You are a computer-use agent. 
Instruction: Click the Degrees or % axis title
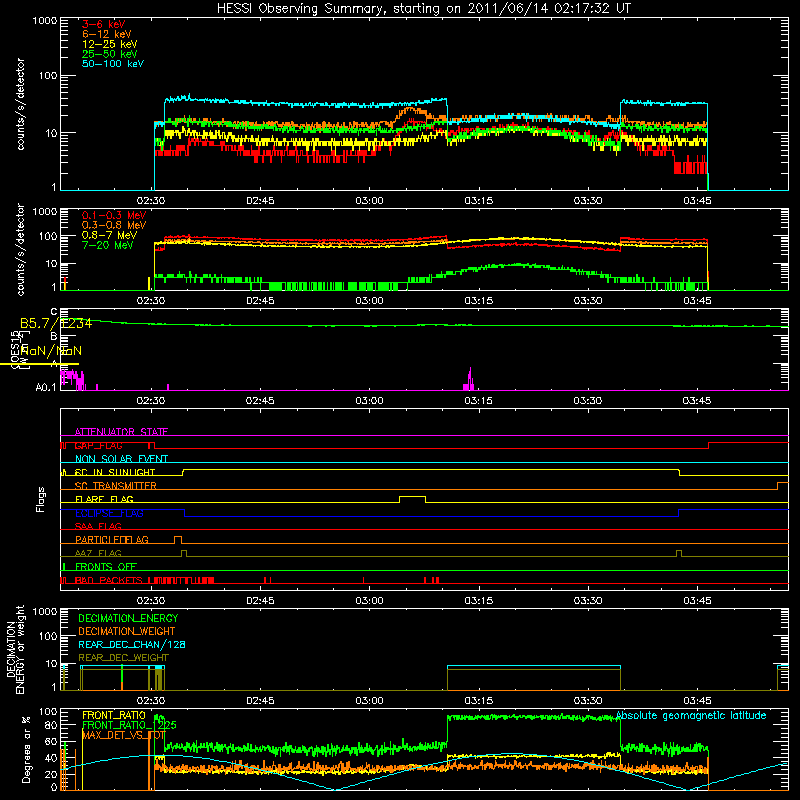pos(26,749)
